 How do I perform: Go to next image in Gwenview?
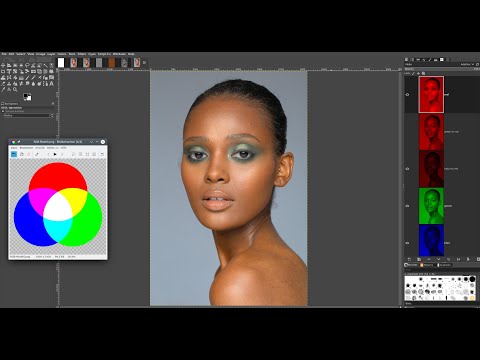tap(62, 154)
